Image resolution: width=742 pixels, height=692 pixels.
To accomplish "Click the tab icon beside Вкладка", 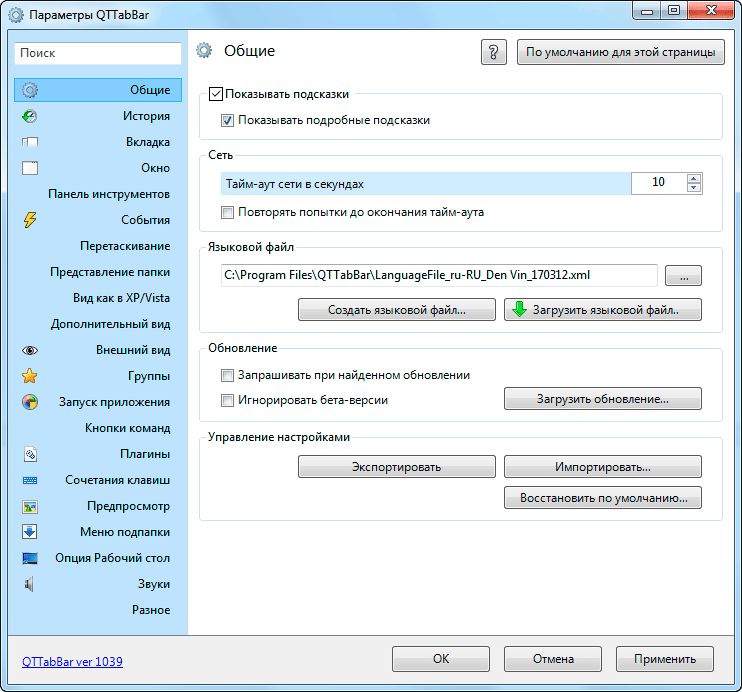I will (x=30, y=142).
